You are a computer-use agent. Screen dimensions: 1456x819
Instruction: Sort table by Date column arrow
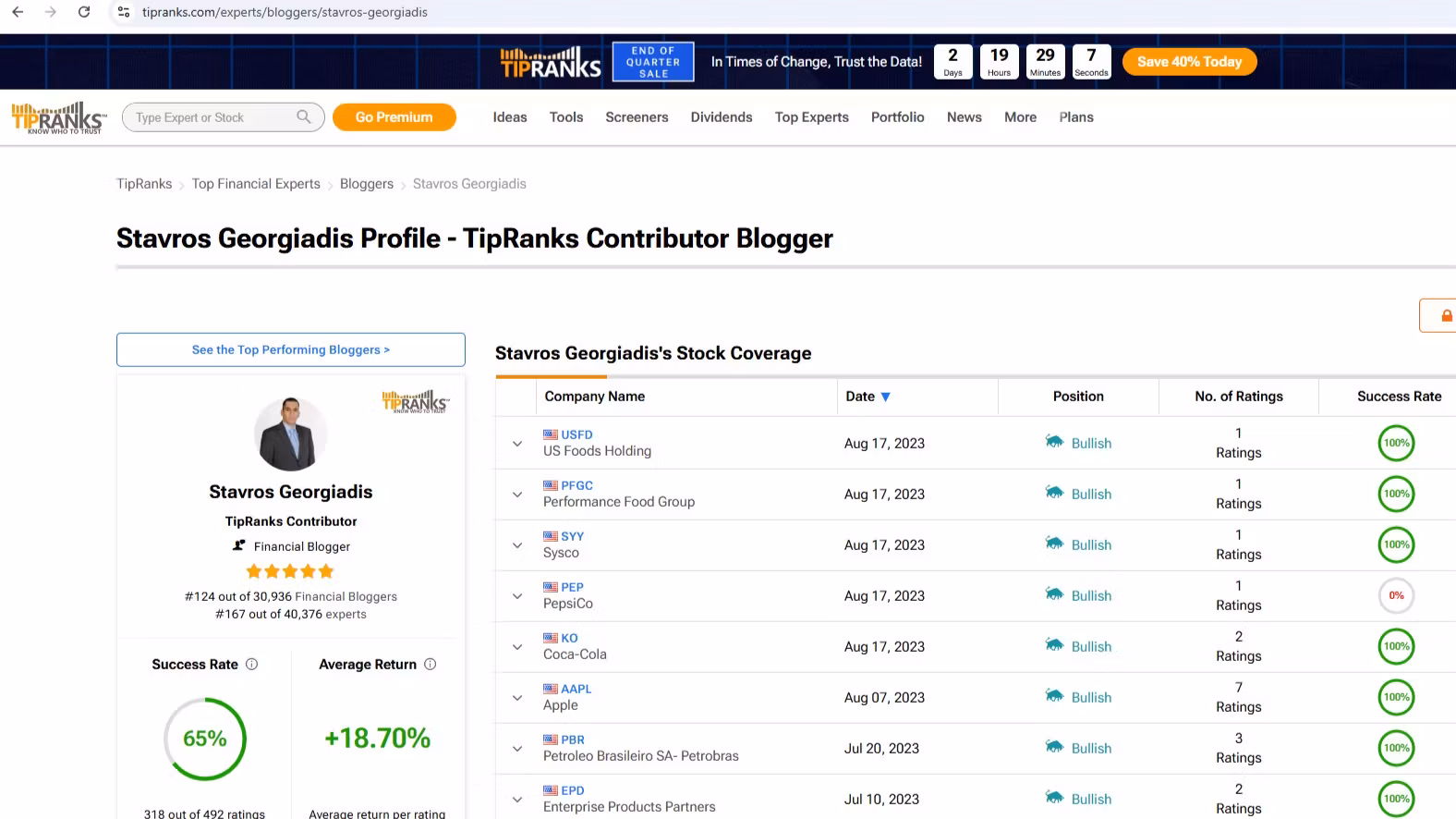885,397
